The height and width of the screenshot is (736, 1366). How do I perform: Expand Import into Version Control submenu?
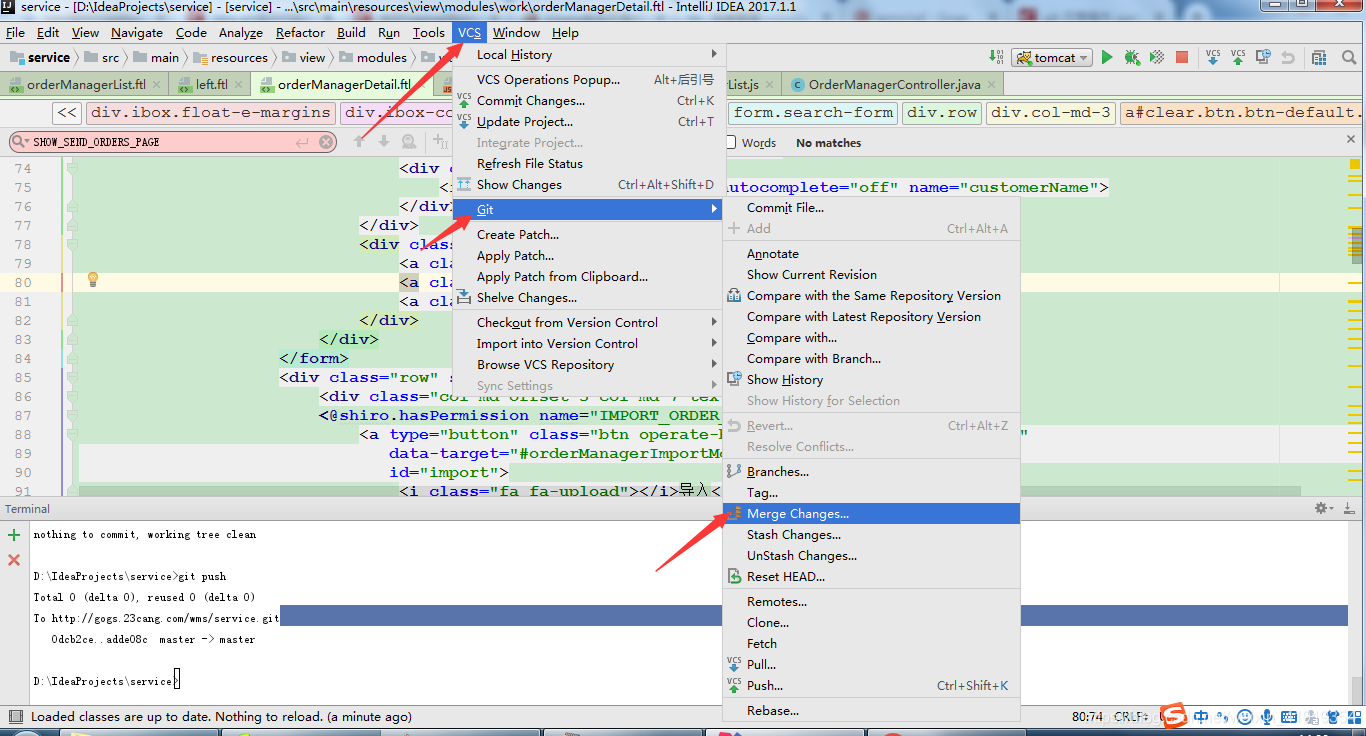pos(588,344)
